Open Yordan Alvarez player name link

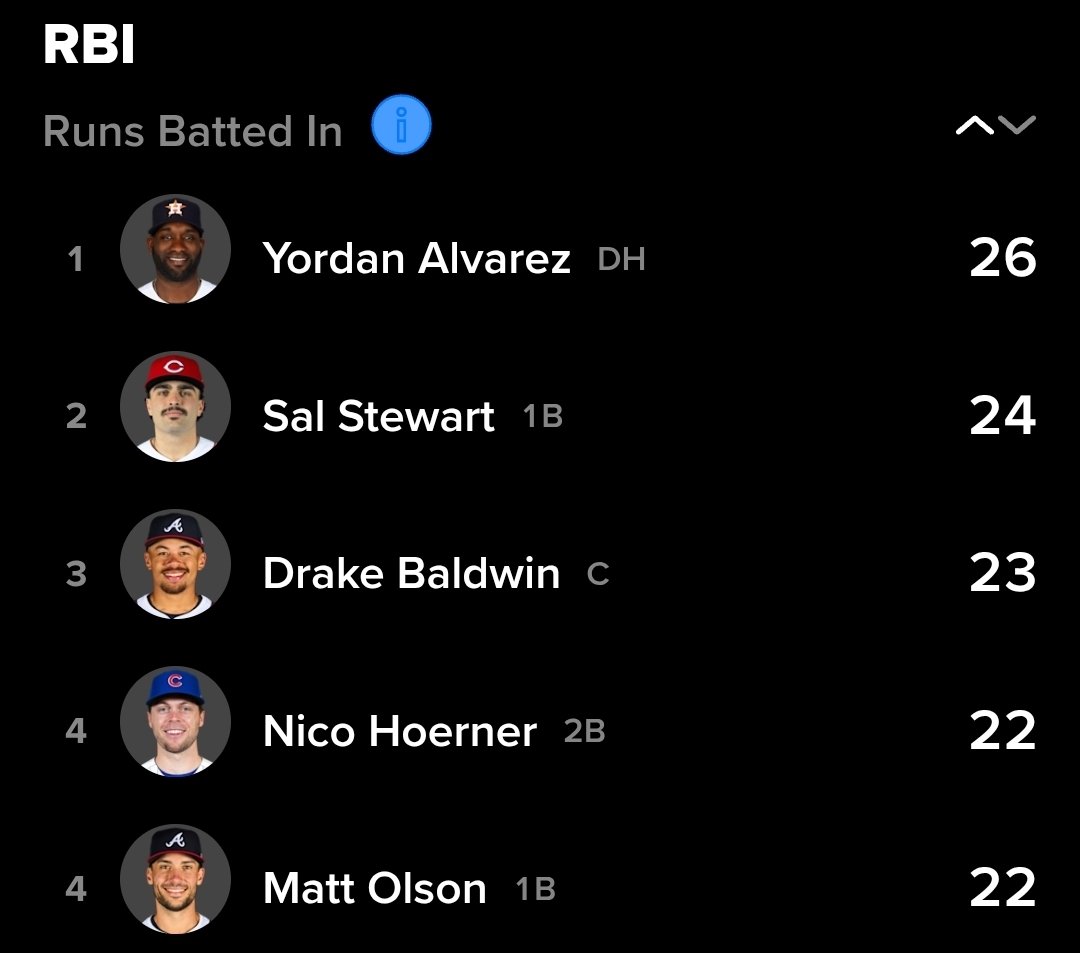point(416,259)
